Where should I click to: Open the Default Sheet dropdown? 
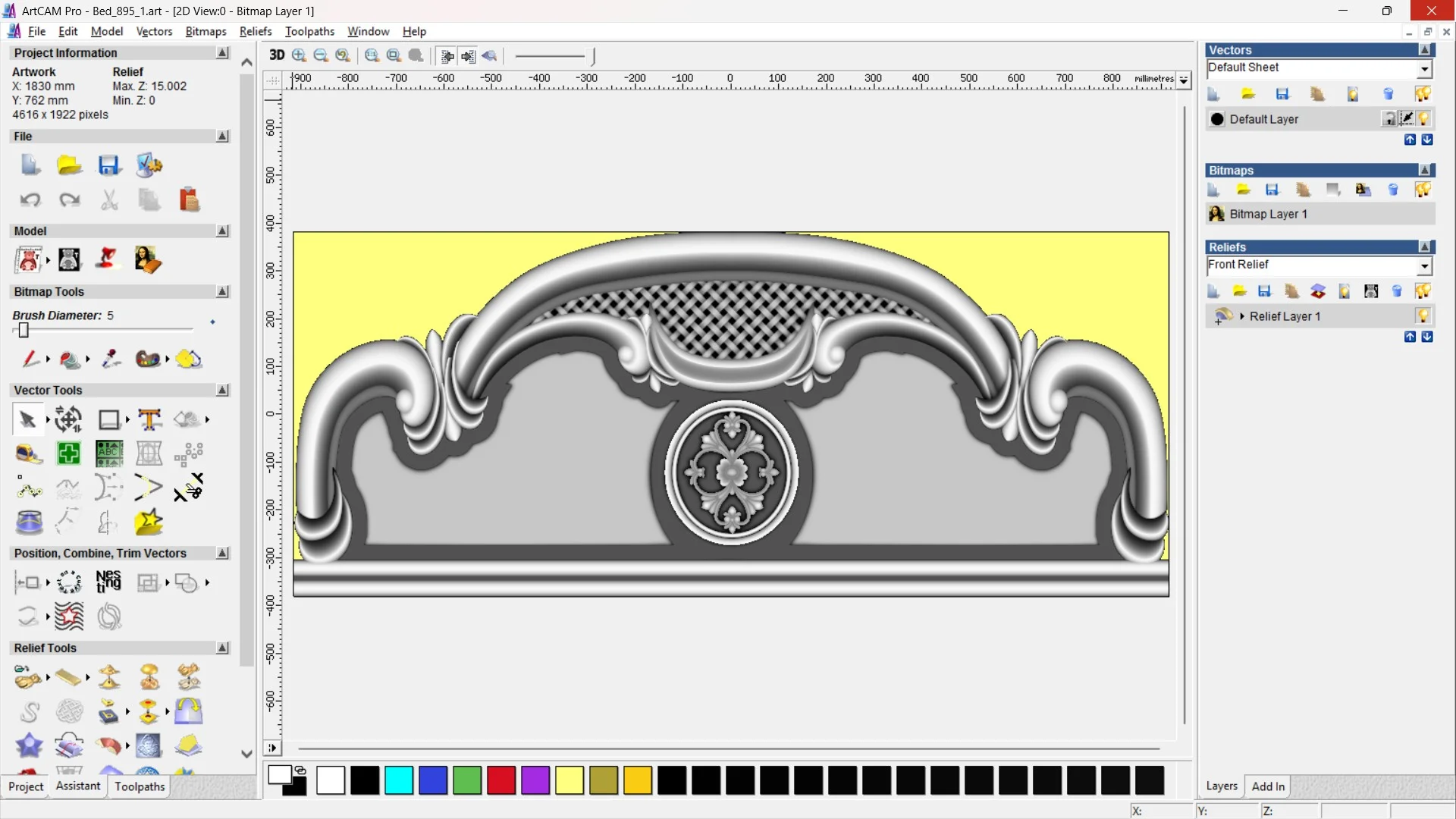1424,69
